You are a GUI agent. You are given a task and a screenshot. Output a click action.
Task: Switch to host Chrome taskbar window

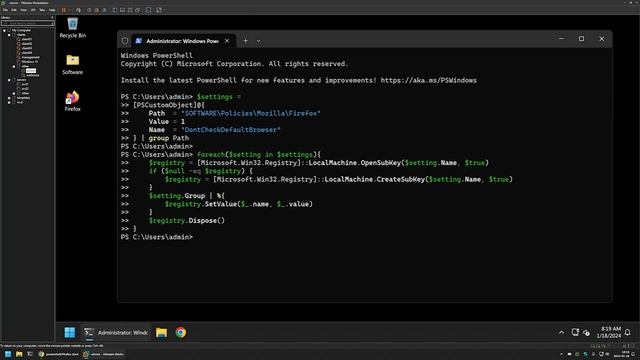point(58,354)
